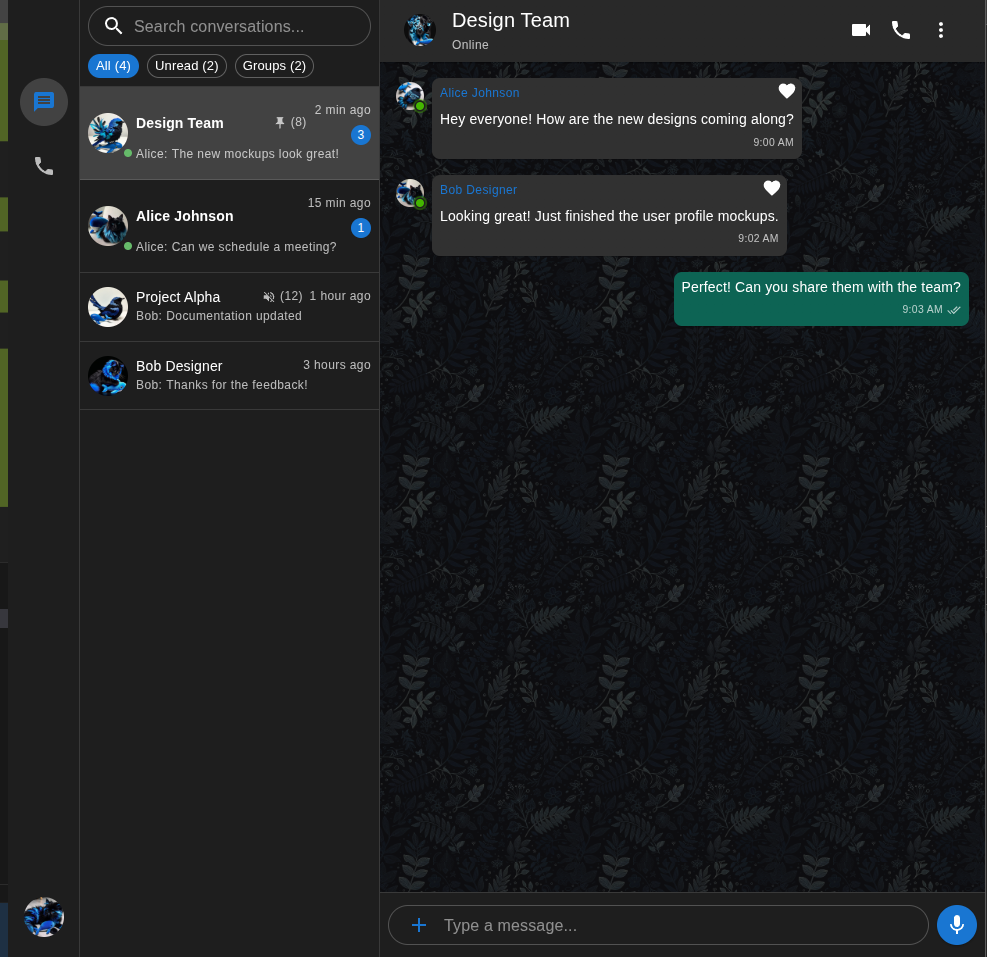Toggle heart reaction on Alice's message
Image resolution: width=987 pixels, height=957 pixels.
point(787,91)
